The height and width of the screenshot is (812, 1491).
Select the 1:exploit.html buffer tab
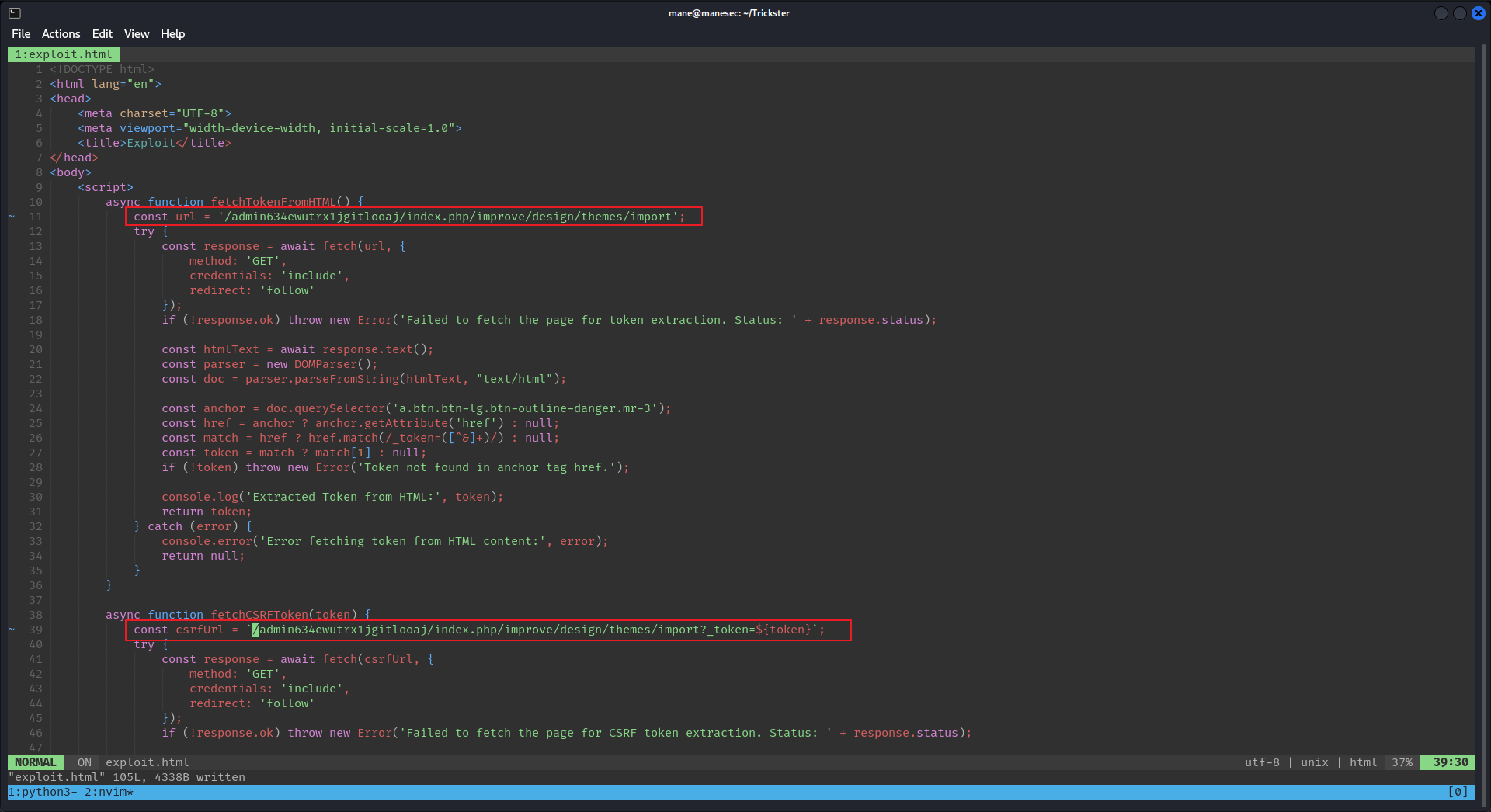[x=64, y=54]
